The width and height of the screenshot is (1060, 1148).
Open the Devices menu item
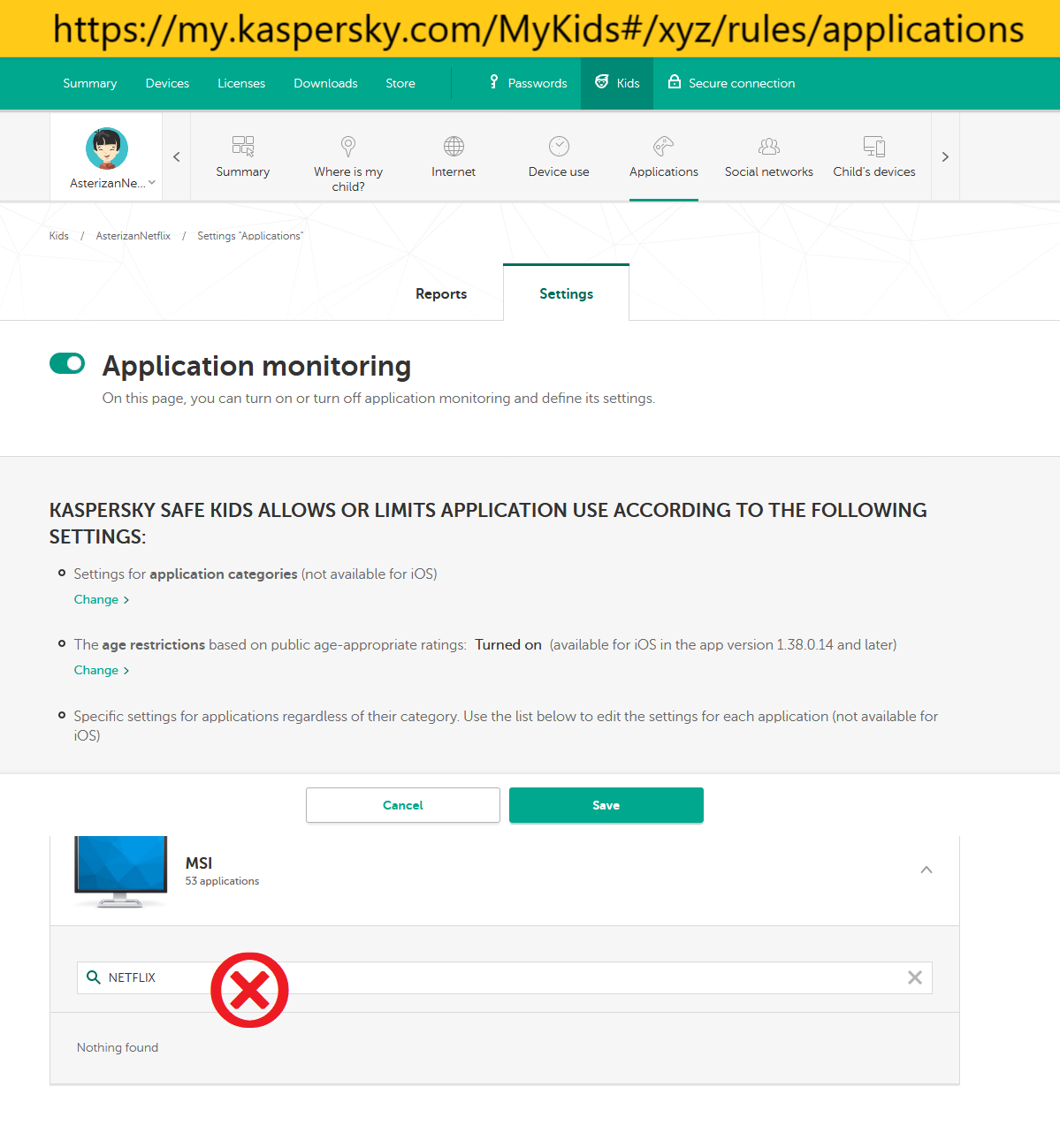point(167,83)
